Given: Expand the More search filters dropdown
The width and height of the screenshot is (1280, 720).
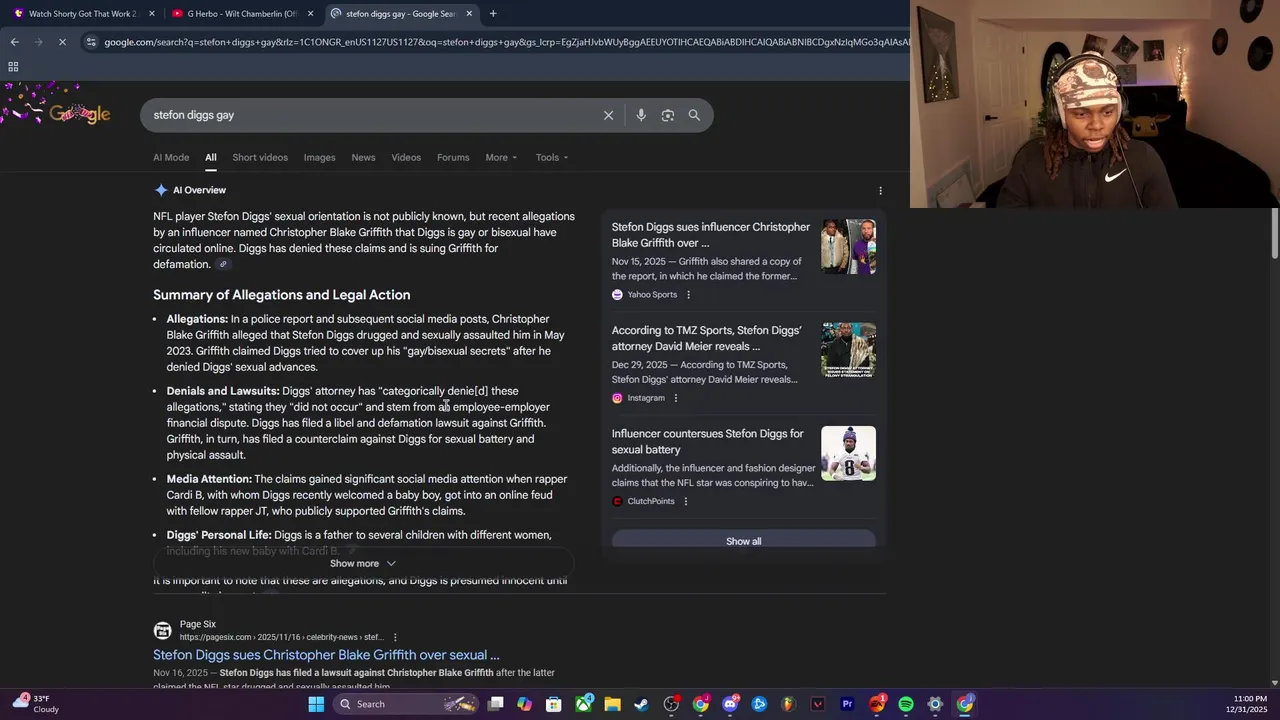Looking at the screenshot, I should pyautogui.click(x=501, y=157).
